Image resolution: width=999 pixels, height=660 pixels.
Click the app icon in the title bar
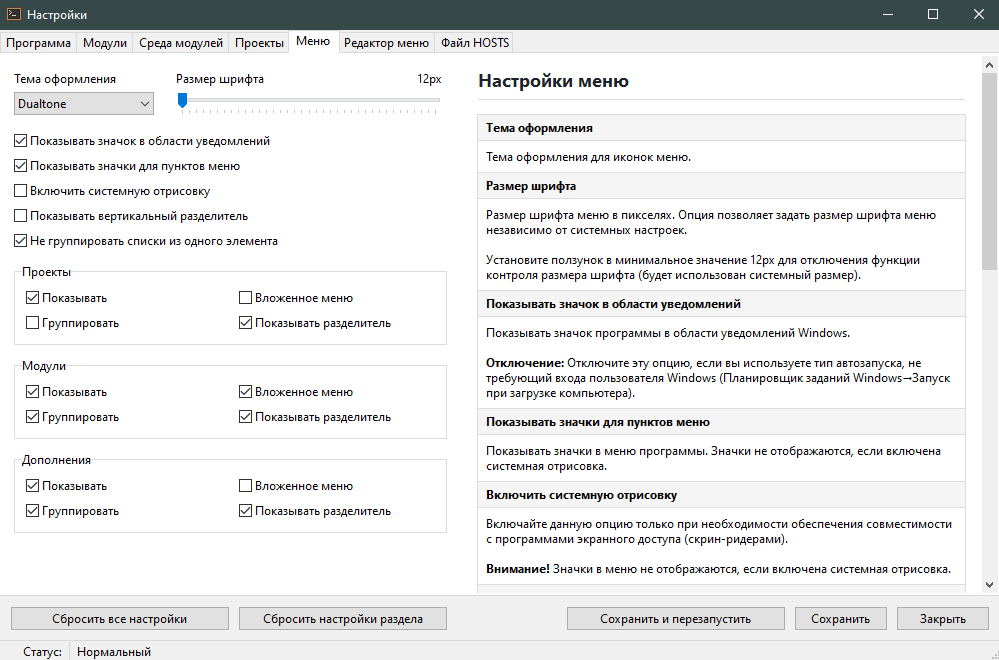coord(13,15)
